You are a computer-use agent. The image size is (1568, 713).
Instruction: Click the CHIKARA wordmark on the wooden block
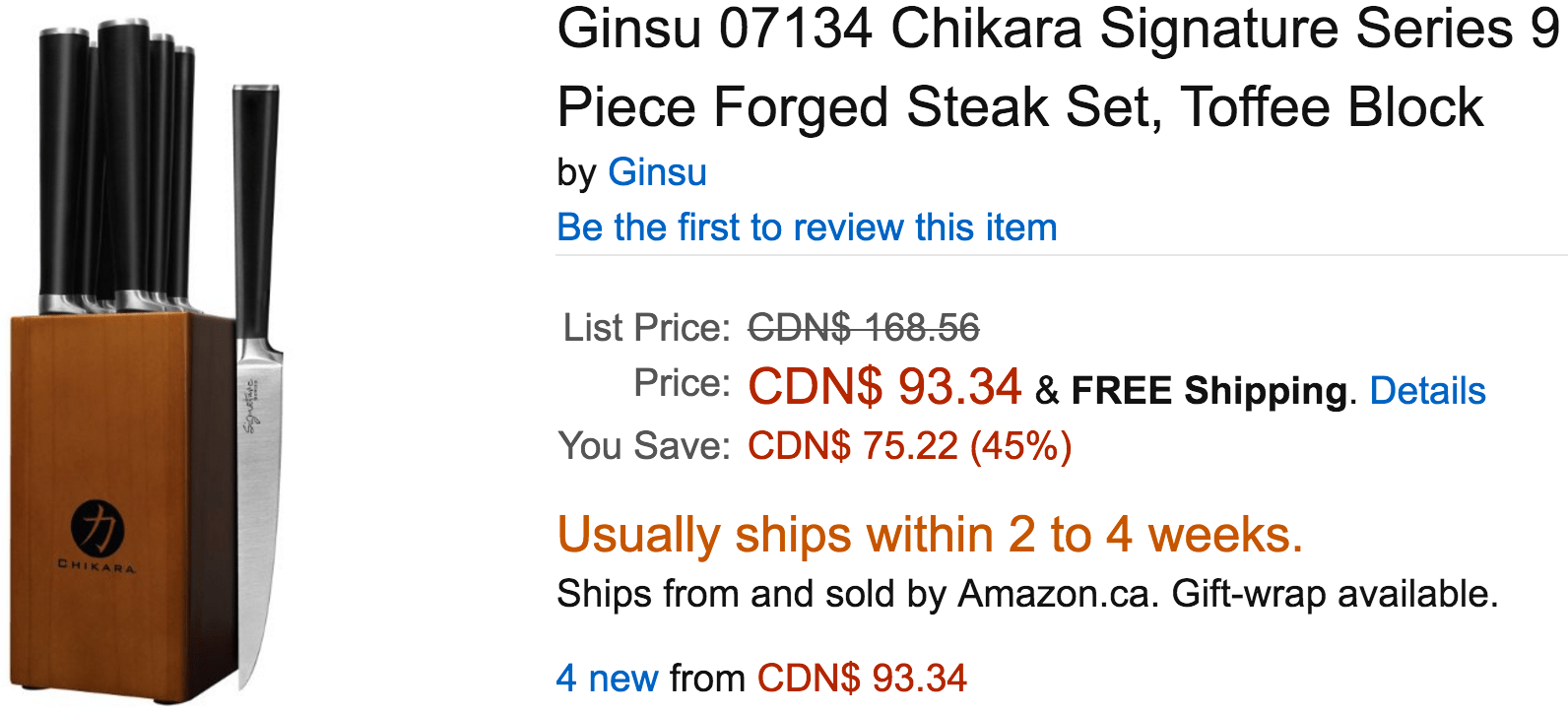click(97, 566)
